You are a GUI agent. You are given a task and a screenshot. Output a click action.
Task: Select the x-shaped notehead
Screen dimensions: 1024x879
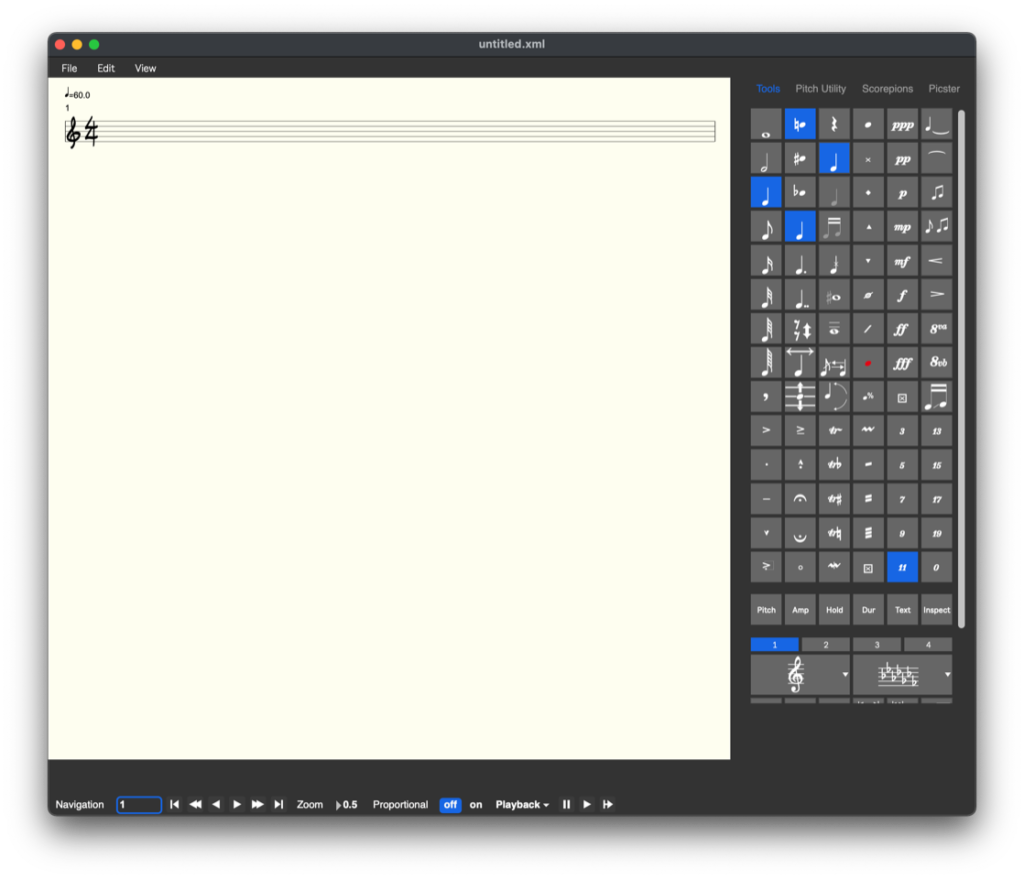(868, 159)
